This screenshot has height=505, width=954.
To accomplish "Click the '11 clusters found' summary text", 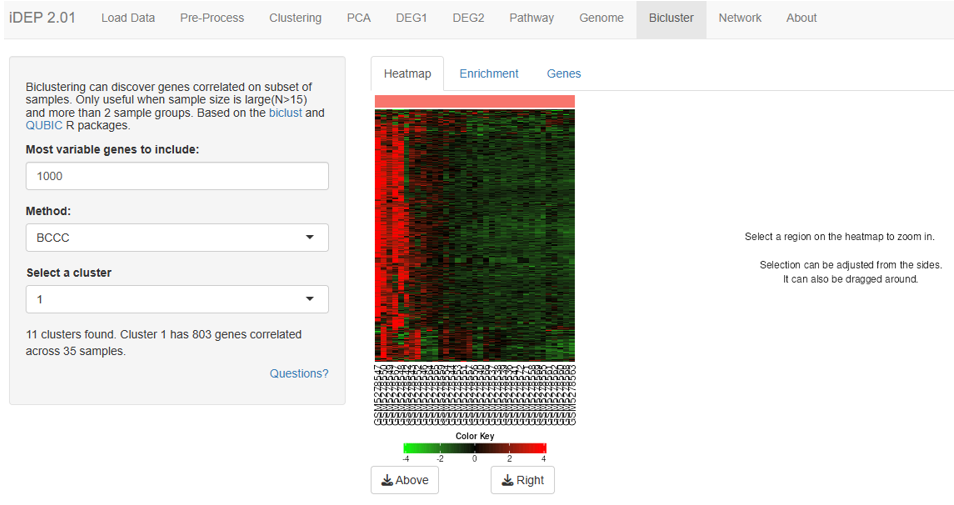I will point(164,343).
